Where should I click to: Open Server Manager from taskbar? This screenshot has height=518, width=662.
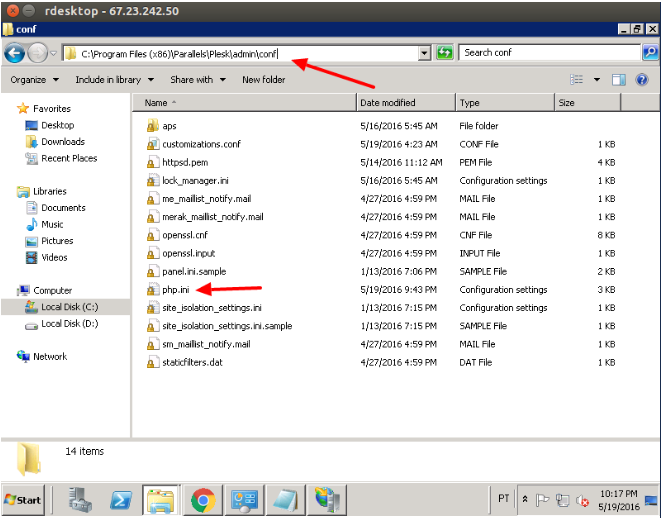[x=80, y=500]
